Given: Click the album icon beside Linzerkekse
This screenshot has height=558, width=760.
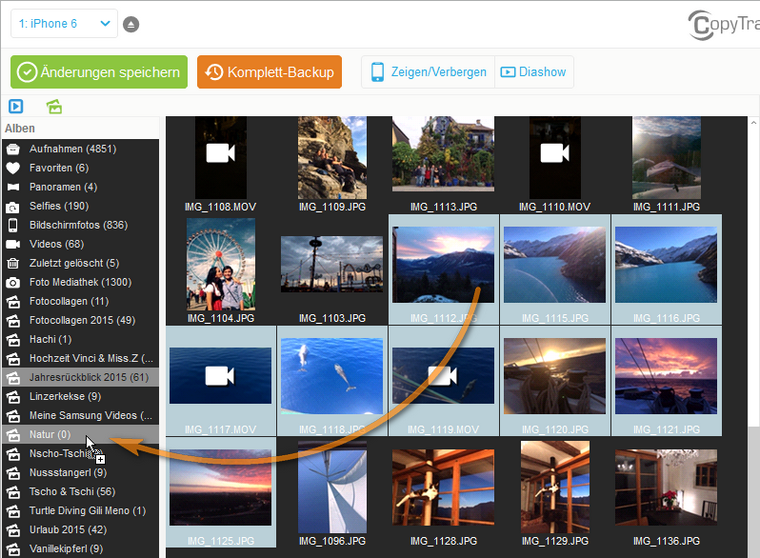Looking at the screenshot, I should coord(13,397).
